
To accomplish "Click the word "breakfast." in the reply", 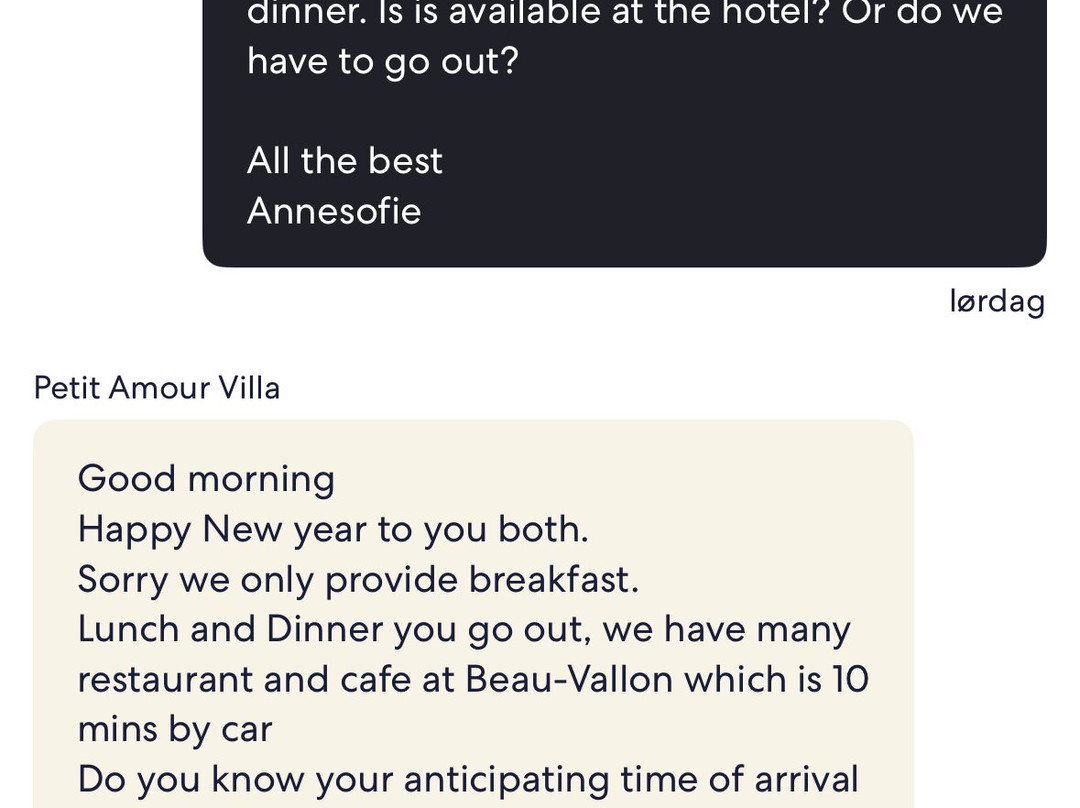I will pos(554,579).
